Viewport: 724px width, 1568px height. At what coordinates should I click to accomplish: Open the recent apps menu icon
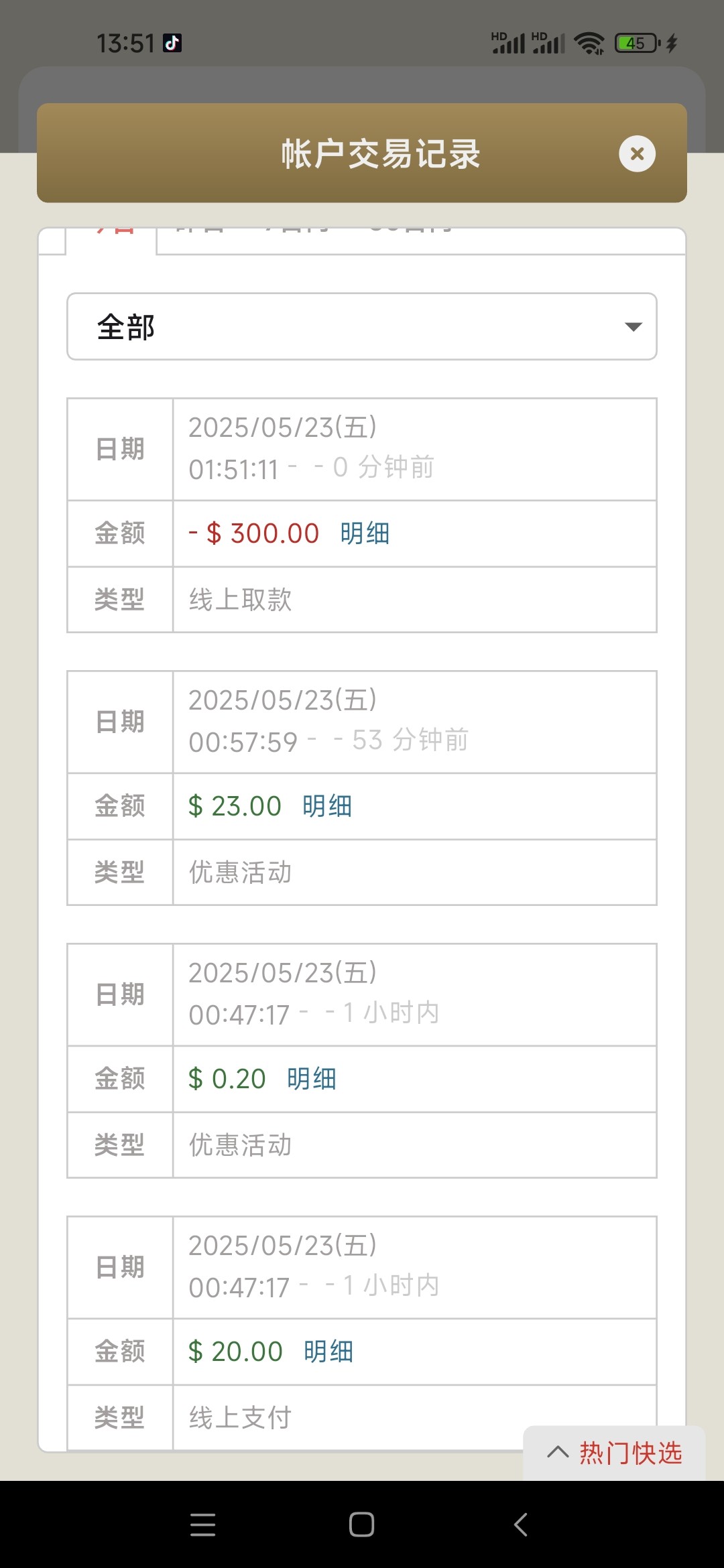coord(202,1524)
